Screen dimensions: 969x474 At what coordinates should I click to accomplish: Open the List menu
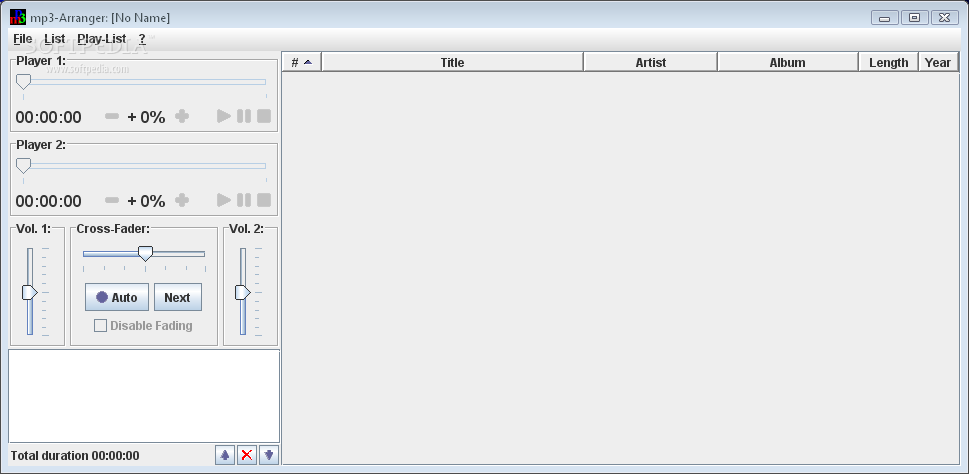[54, 39]
